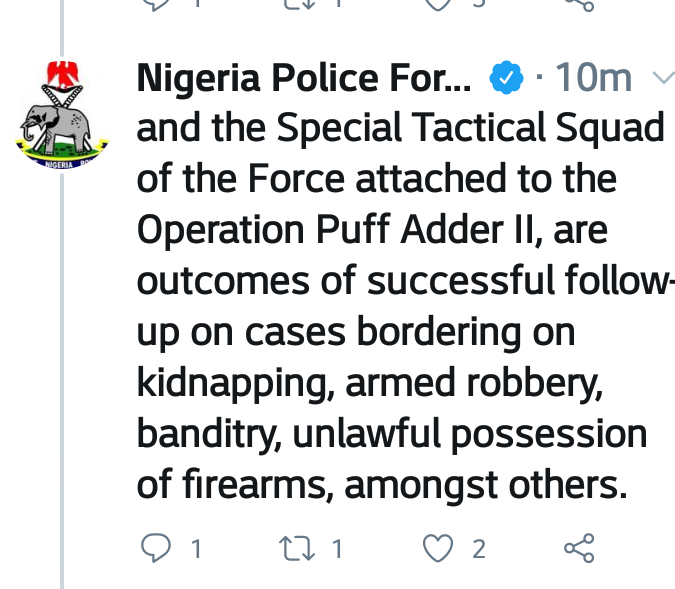Open the tweet via the 10m timestamp

(x=593, y=78)
